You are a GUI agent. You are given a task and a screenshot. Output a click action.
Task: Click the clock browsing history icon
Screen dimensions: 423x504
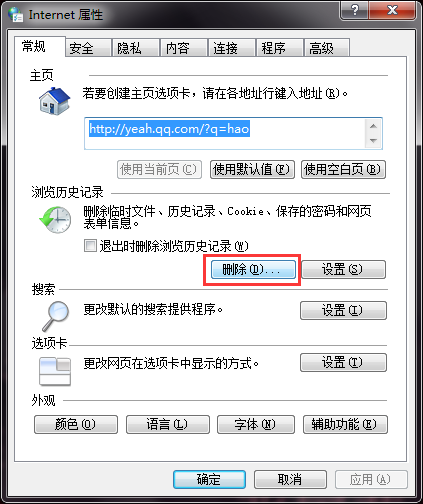coord(55,219)
